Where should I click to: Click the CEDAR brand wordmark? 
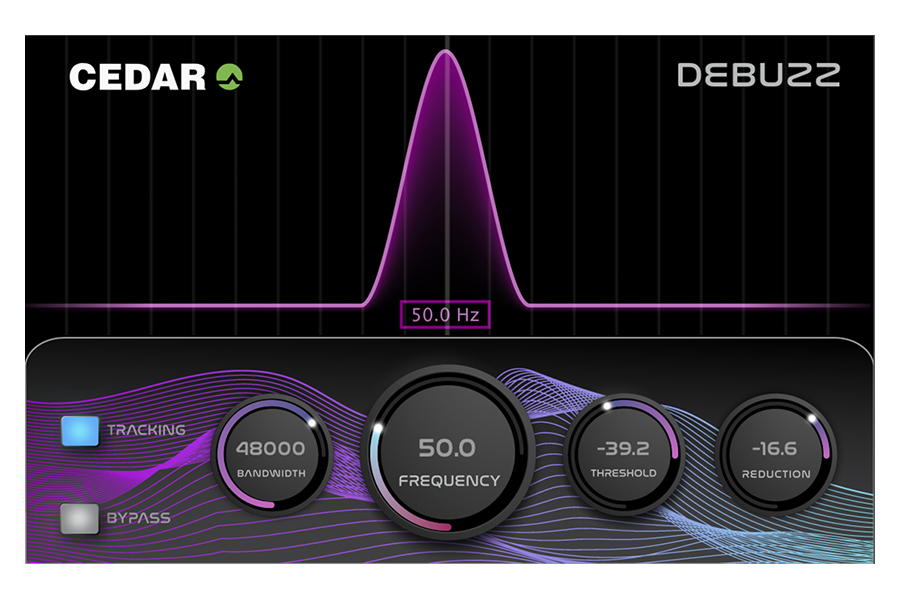tap(138, 77)
